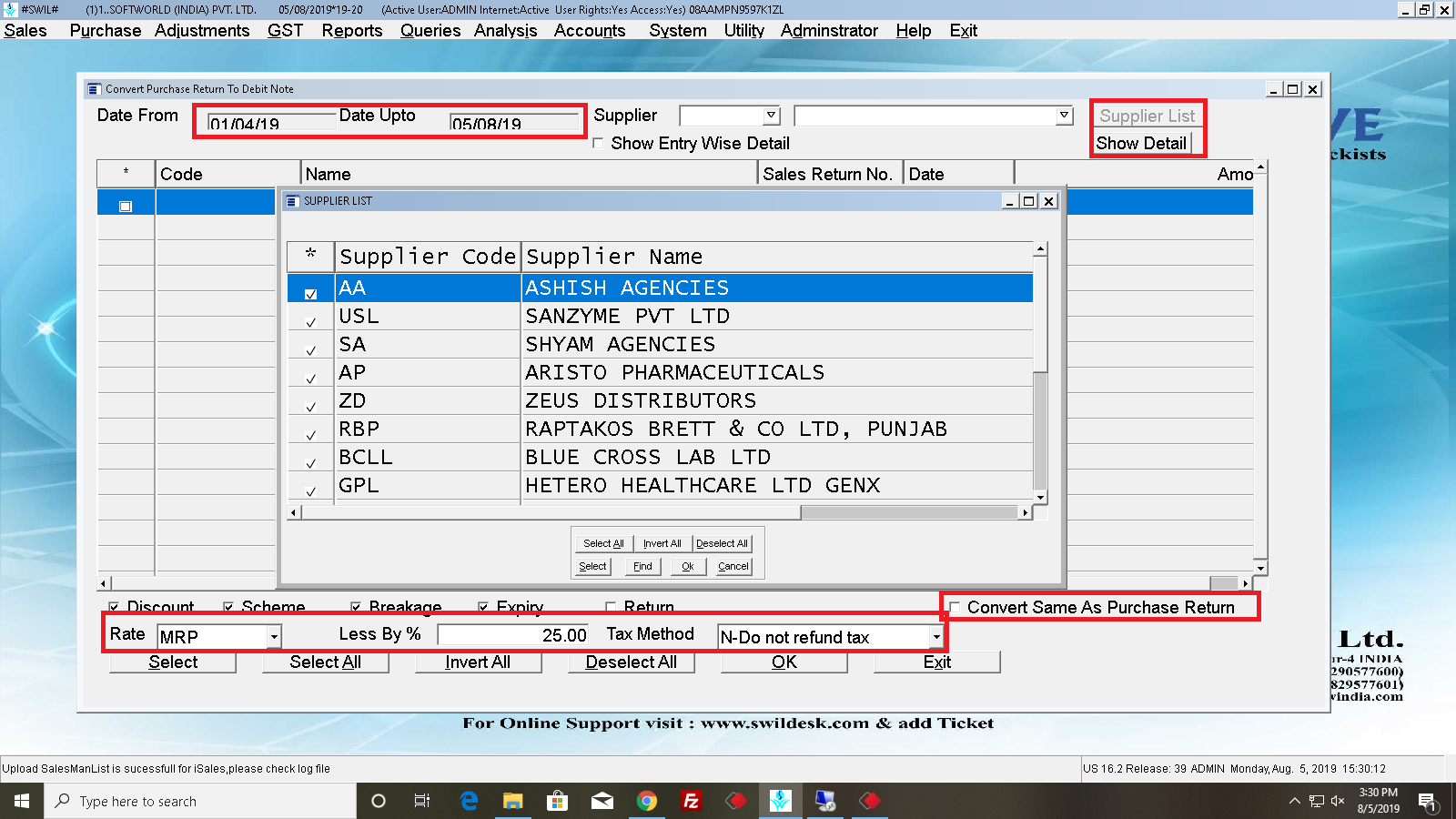Open Mail app from taskbar

[x=602, y=801]
